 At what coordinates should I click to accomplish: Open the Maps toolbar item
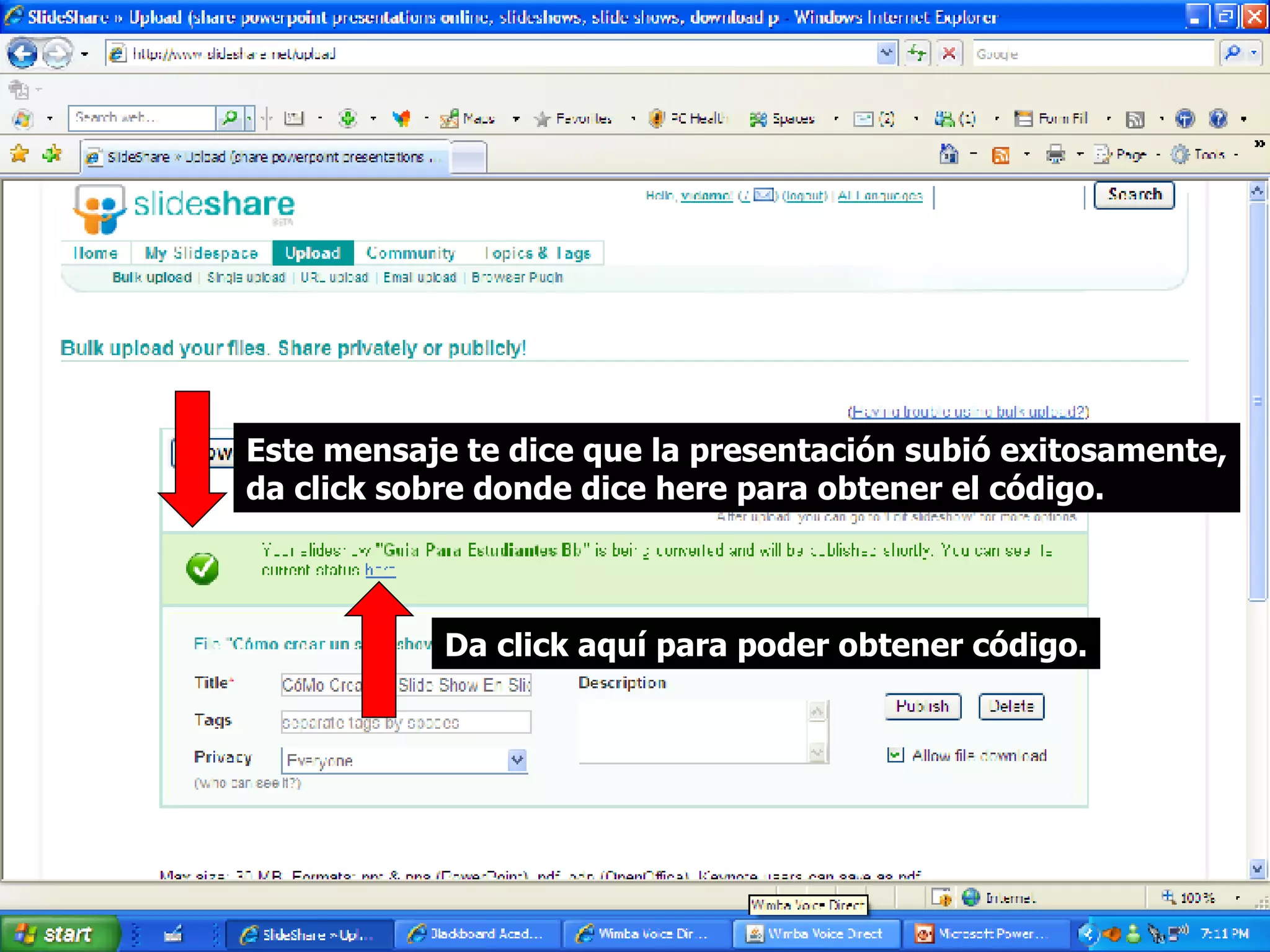(x=468, y=118)
